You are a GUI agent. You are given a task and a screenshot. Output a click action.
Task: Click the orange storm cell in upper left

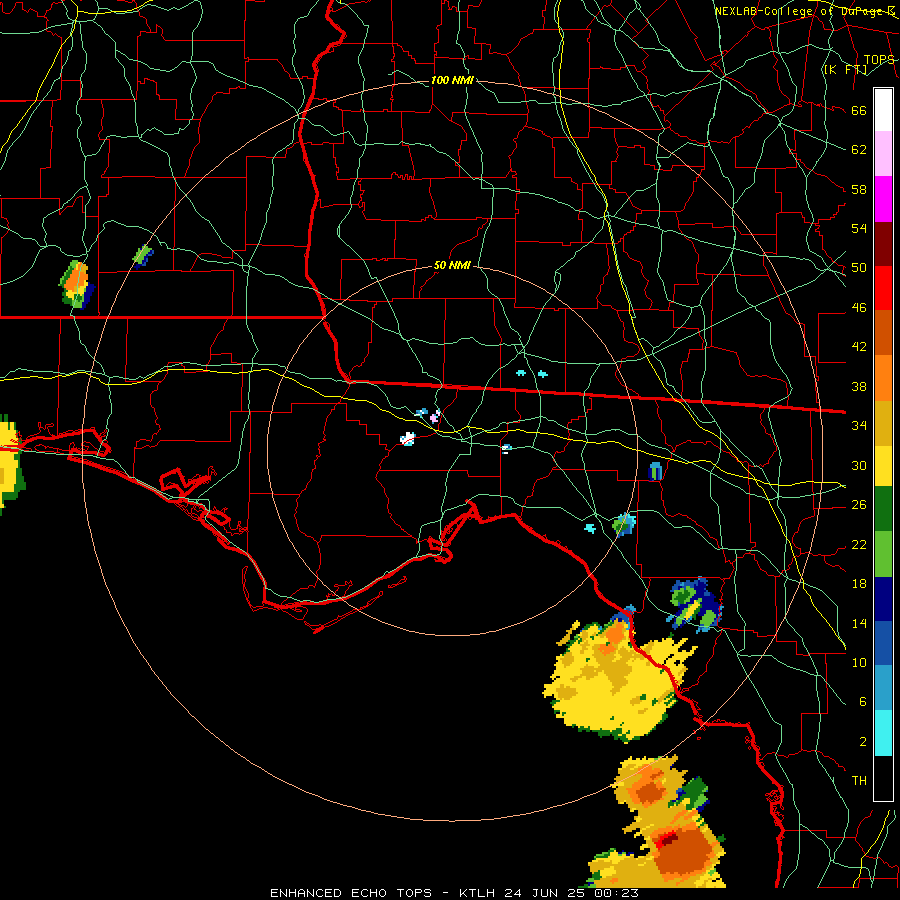click(77, 284)
